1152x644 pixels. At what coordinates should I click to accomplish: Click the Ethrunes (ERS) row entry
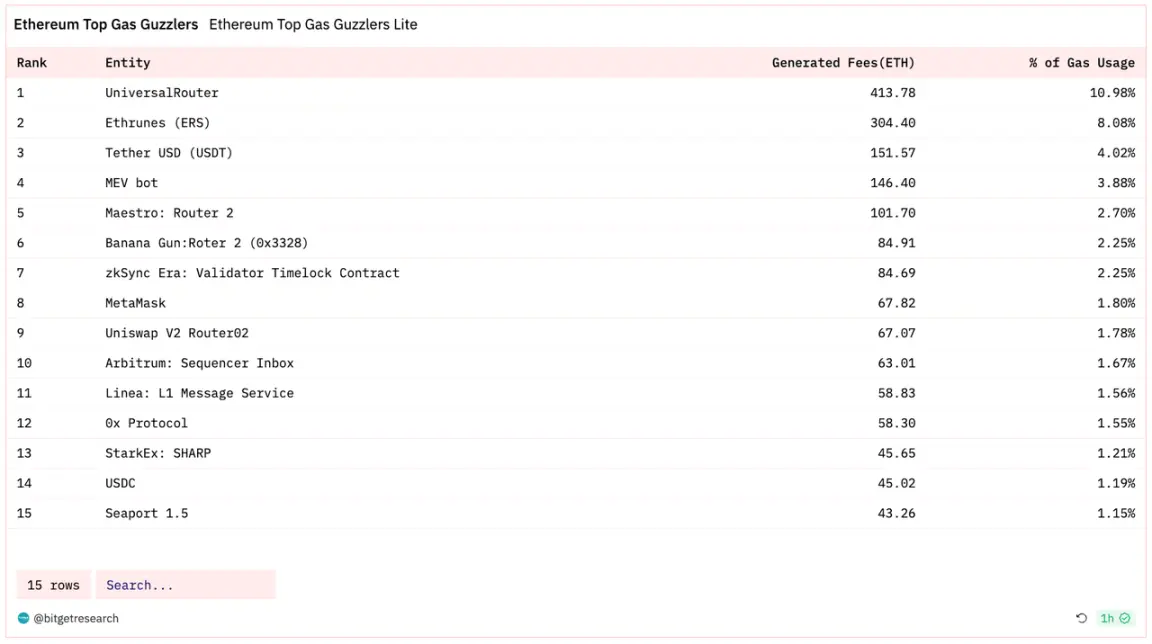pos(158,122)
